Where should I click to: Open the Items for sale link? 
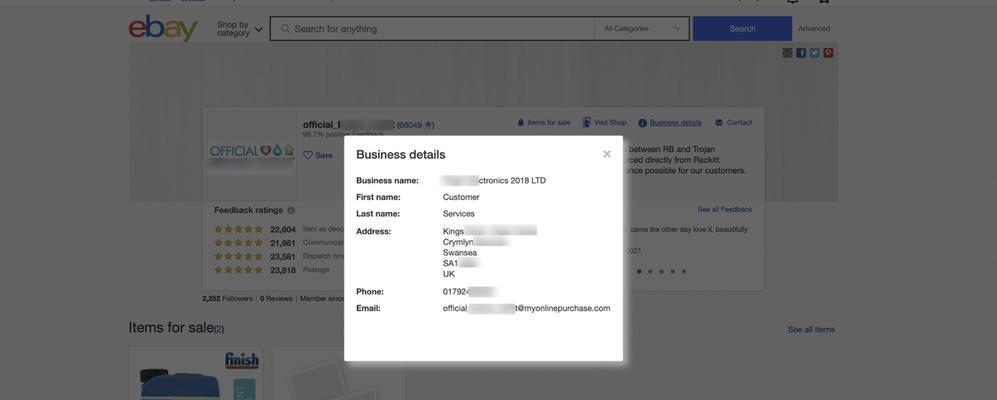point(544,123)
